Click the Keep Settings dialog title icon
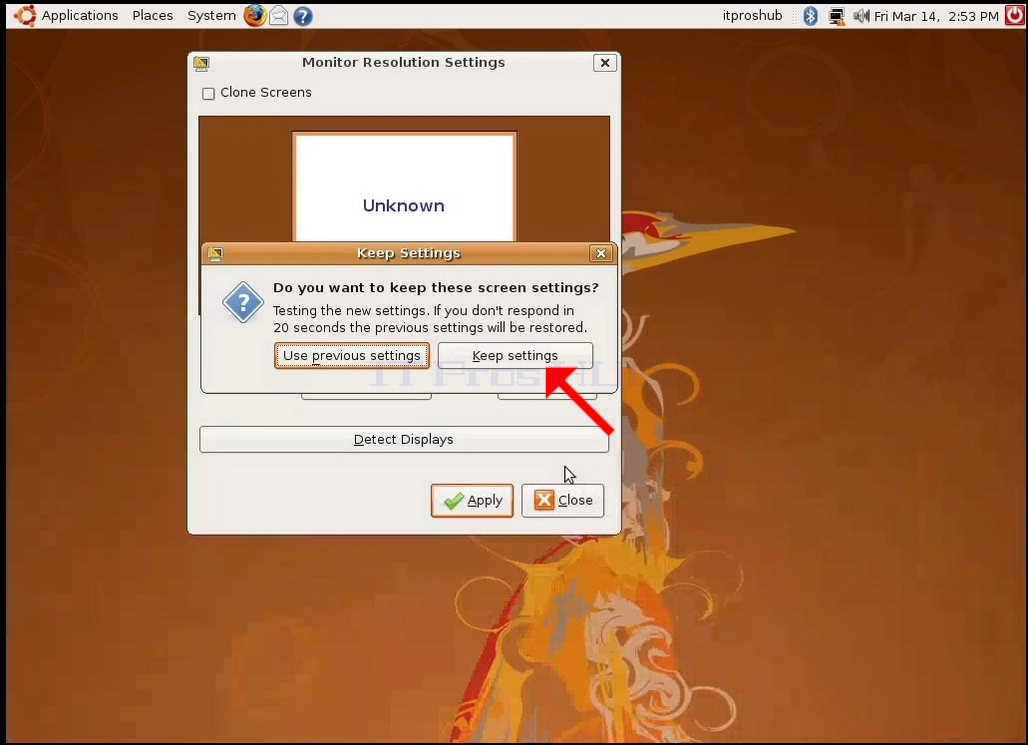Screen dimensions: 1028x745 tap(215, 253)
